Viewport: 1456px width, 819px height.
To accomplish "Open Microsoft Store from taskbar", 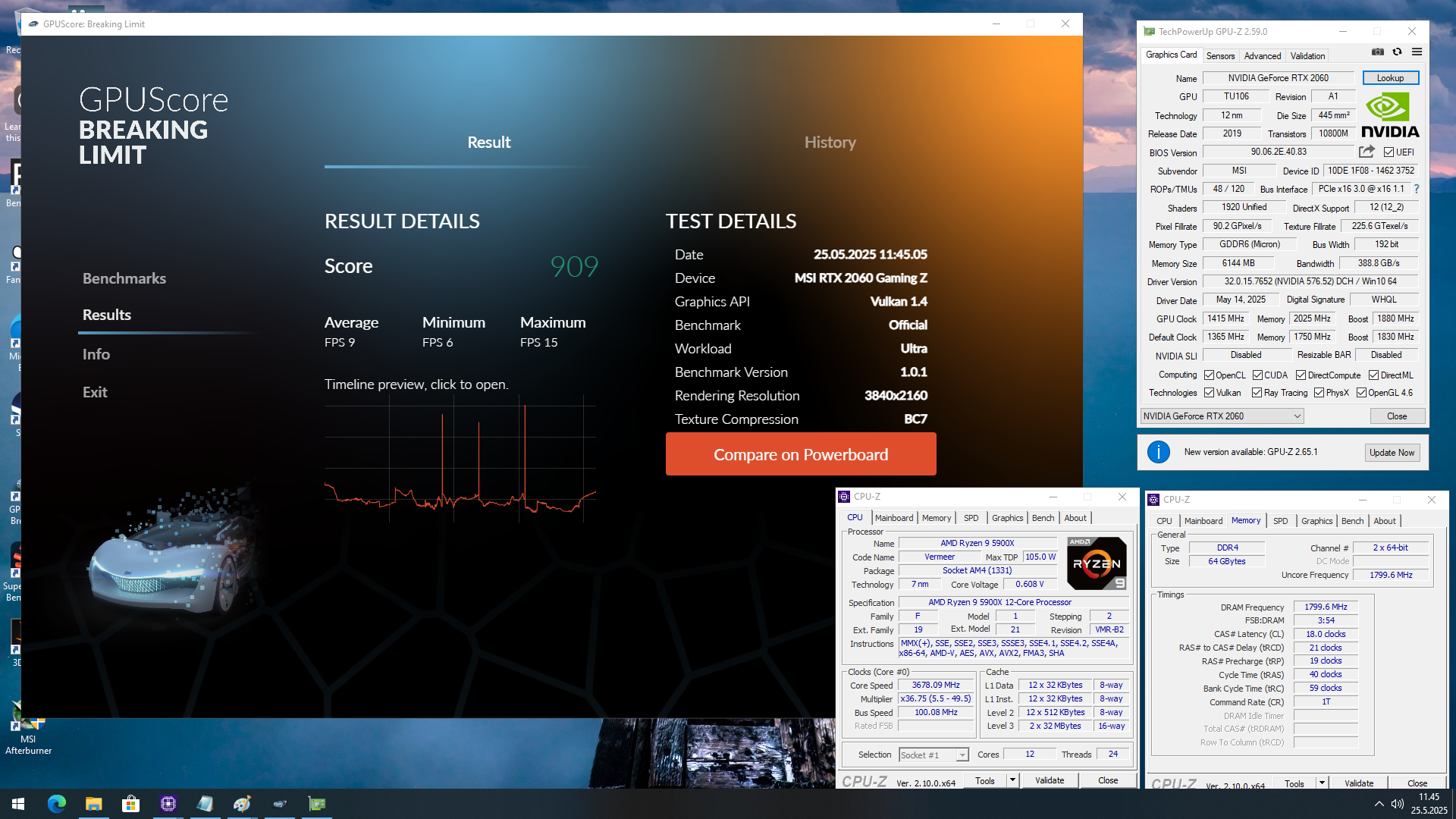I will pos(130,804).
